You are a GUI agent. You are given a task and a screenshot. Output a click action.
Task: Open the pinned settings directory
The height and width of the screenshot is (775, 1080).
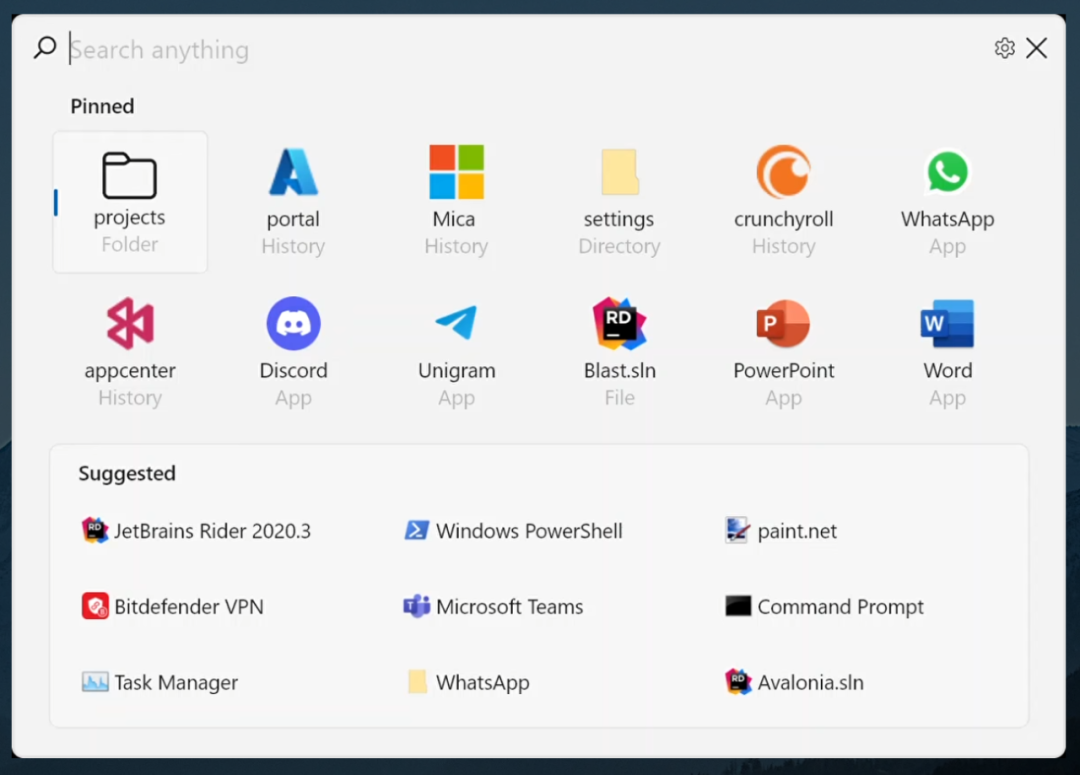[x=619, y=202]
